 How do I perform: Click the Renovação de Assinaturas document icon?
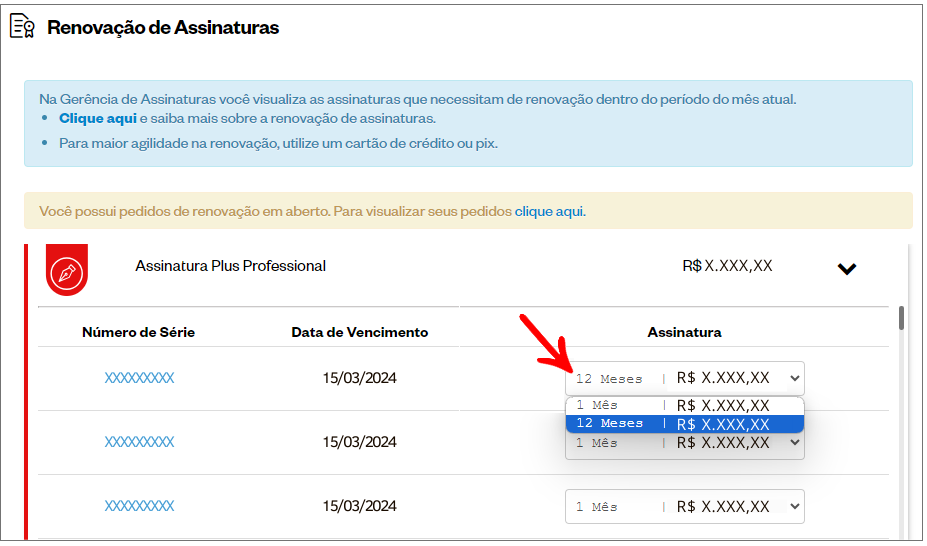click(x=23, y=27)
